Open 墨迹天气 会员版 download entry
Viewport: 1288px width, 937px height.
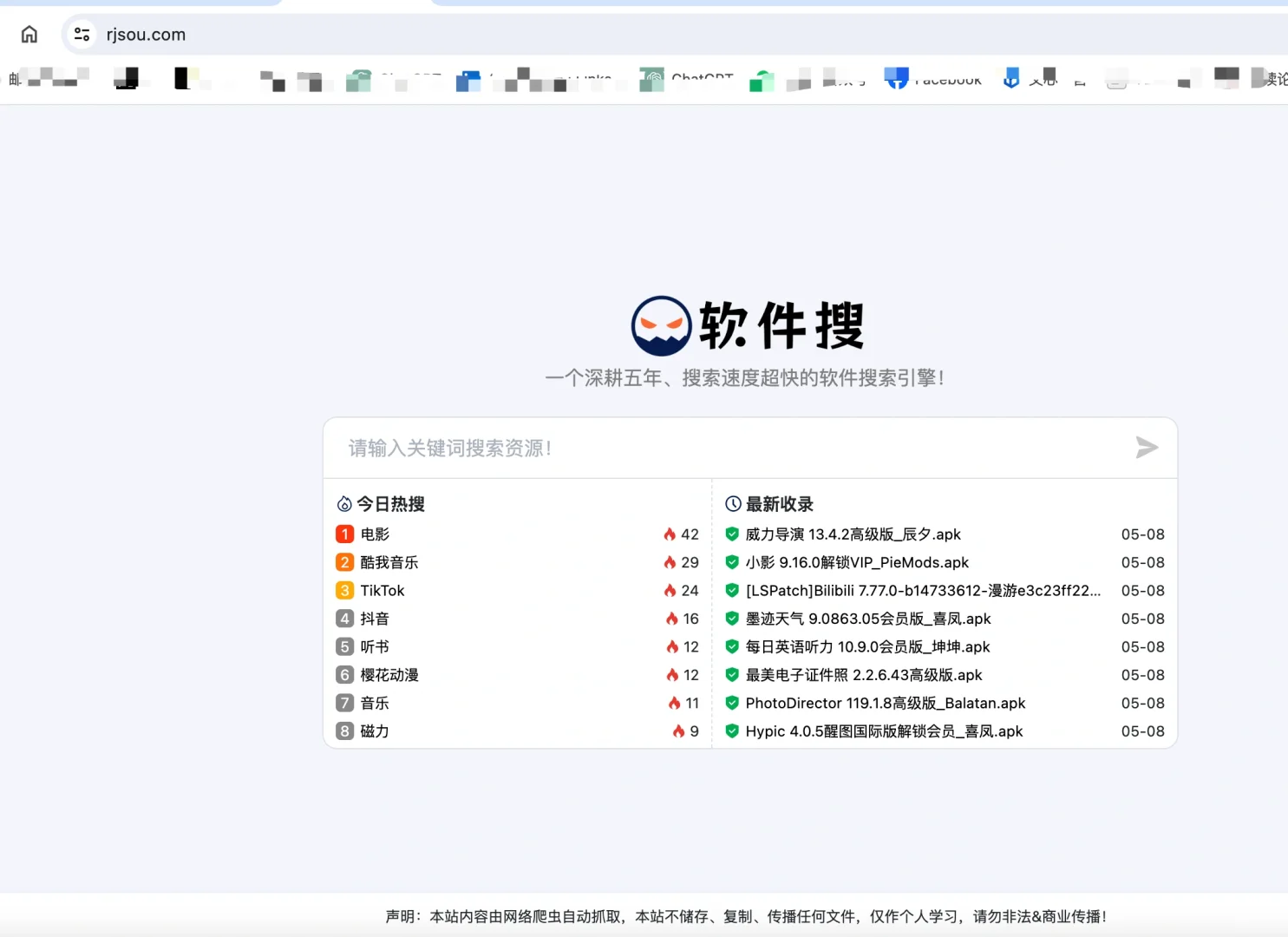[868, 619]
